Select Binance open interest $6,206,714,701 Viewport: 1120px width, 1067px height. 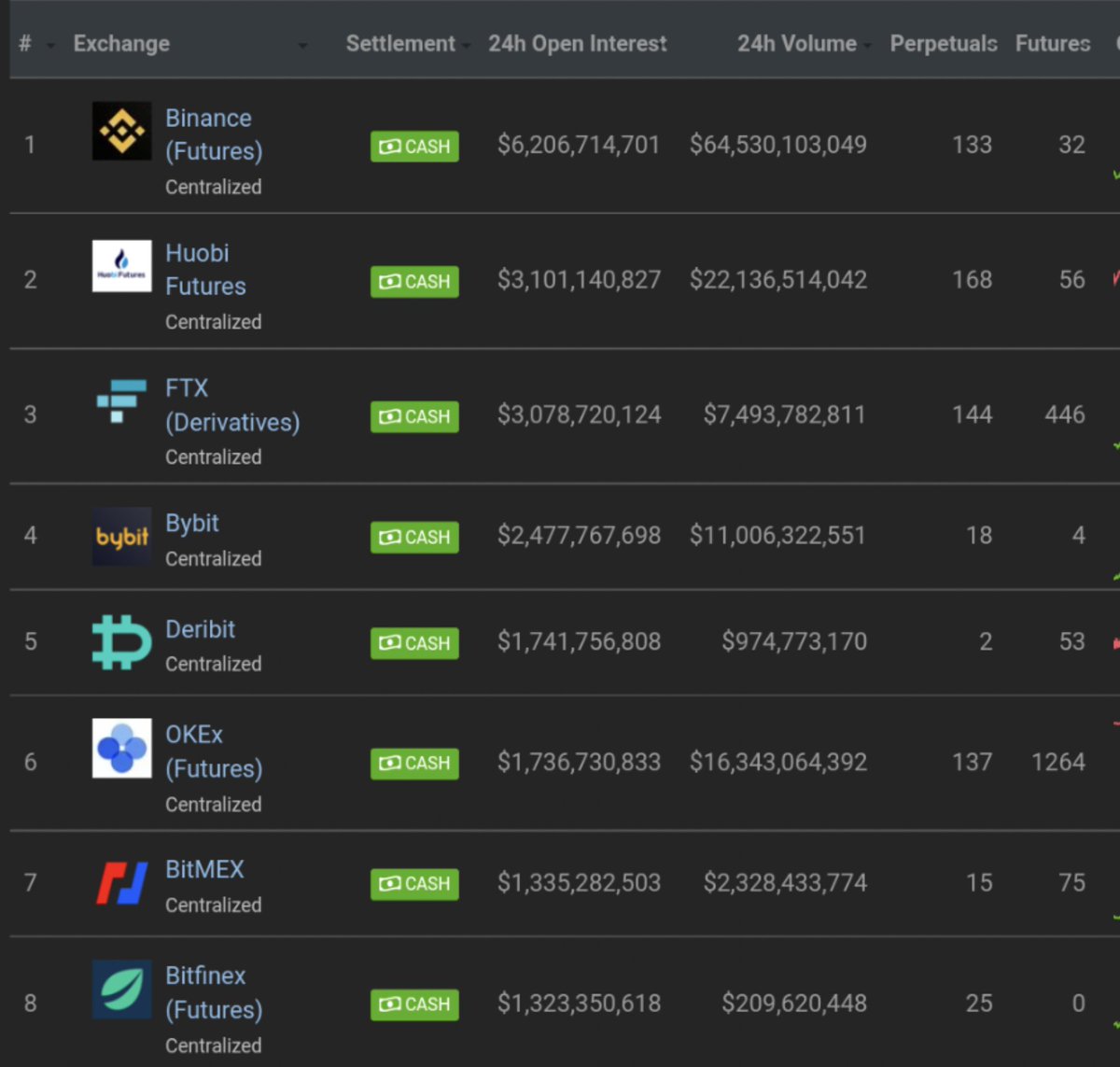[579, 145]
